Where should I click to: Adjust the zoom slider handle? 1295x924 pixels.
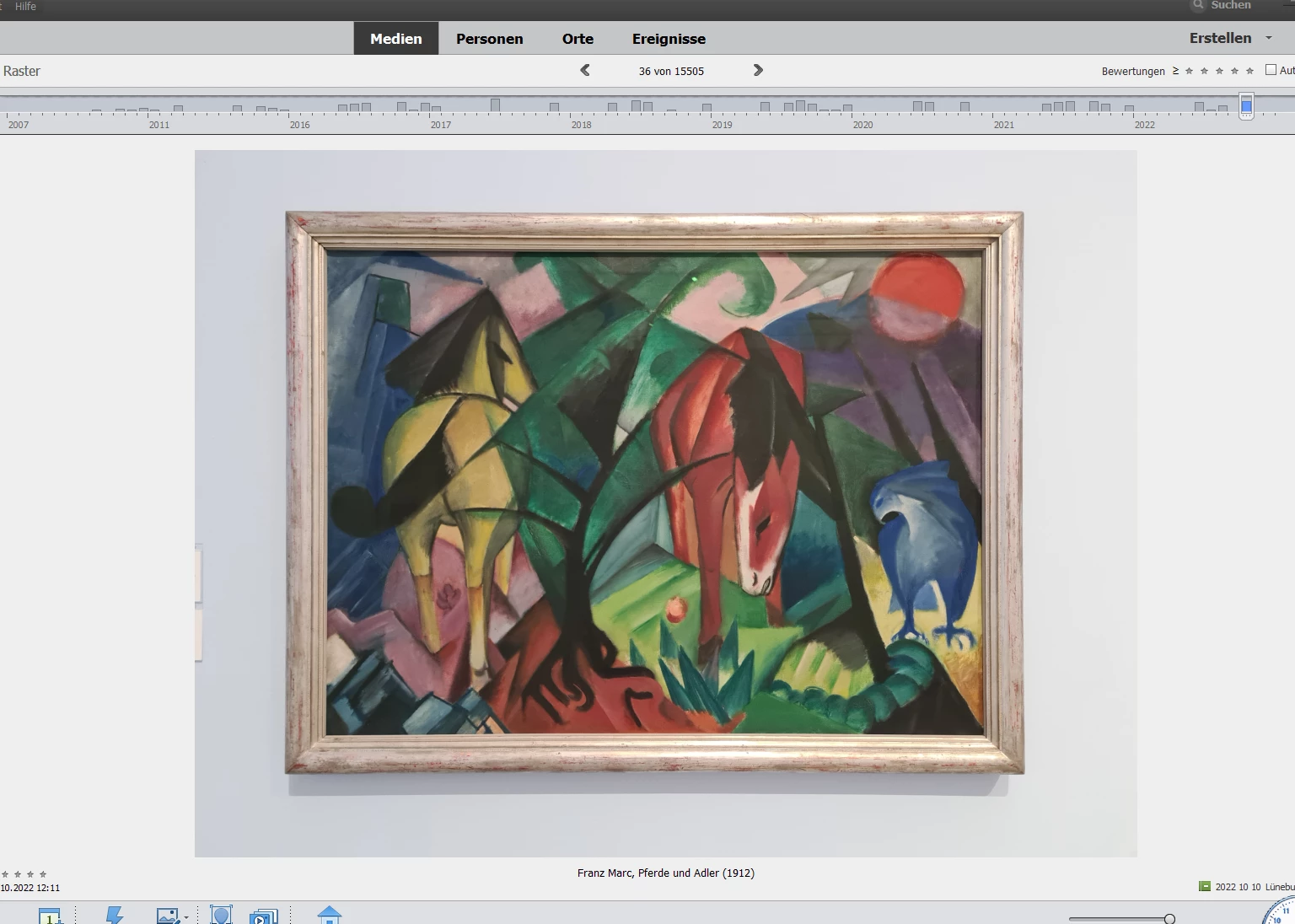tap(1169, 919)
